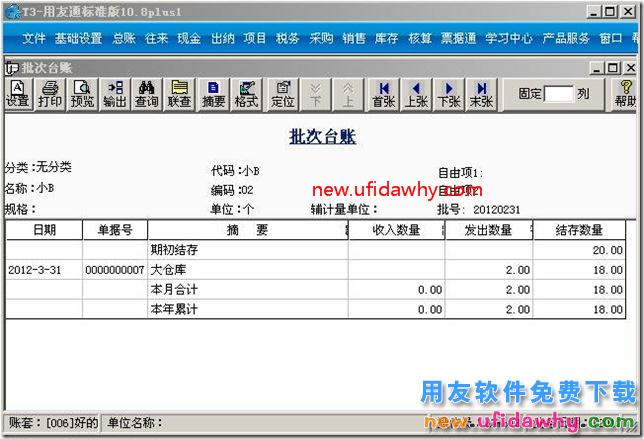Click the 打印 print button
Image resolution: width=644 pixels, height=439 pixels.
(x=50, y=94)
